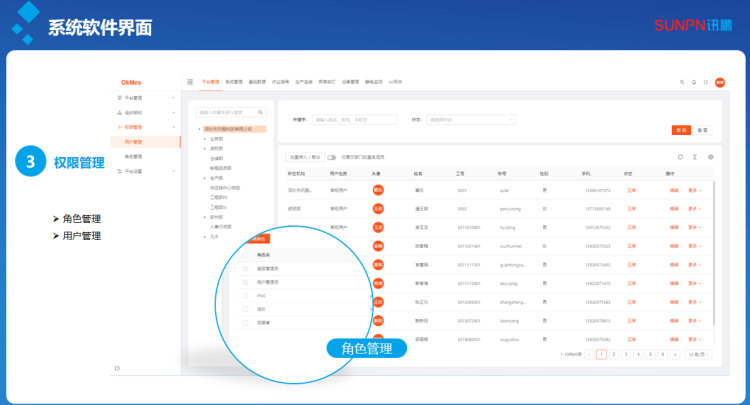Click the 重置 reset button
This screenshot has height=405, width=750.
point(704,130)
